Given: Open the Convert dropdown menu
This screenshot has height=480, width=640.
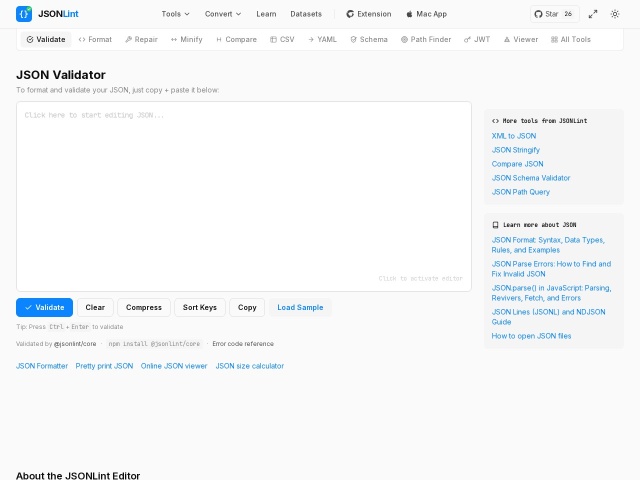Looking at the screenshot, I should [223, 14].
